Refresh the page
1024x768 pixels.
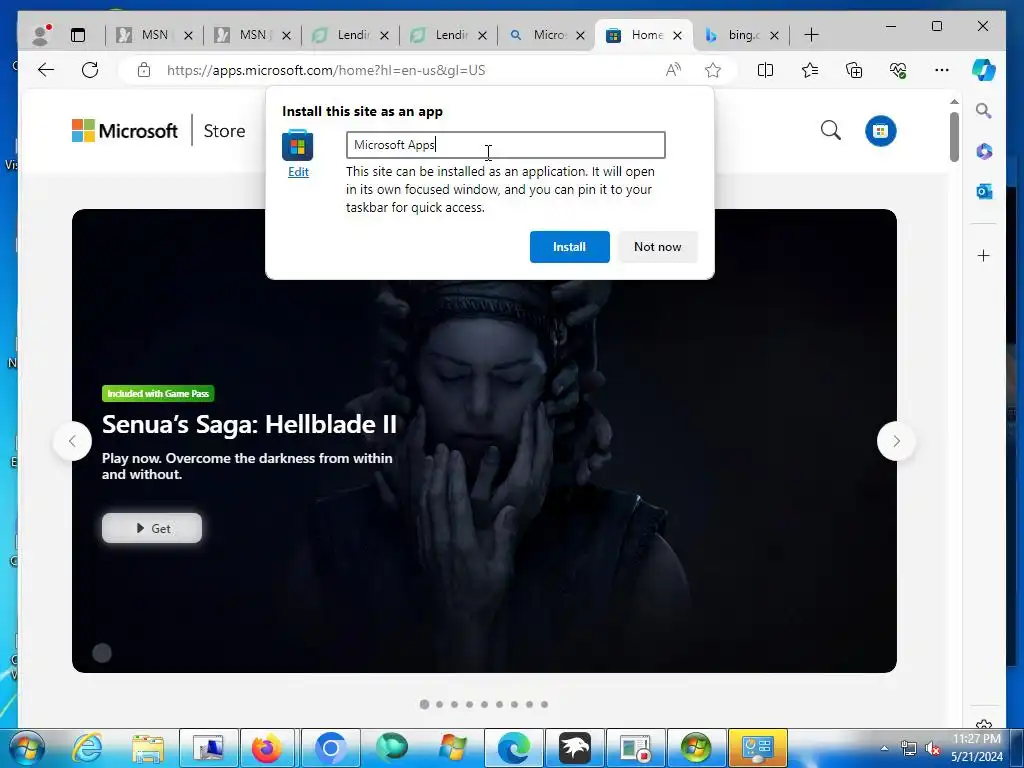[90, 70]
